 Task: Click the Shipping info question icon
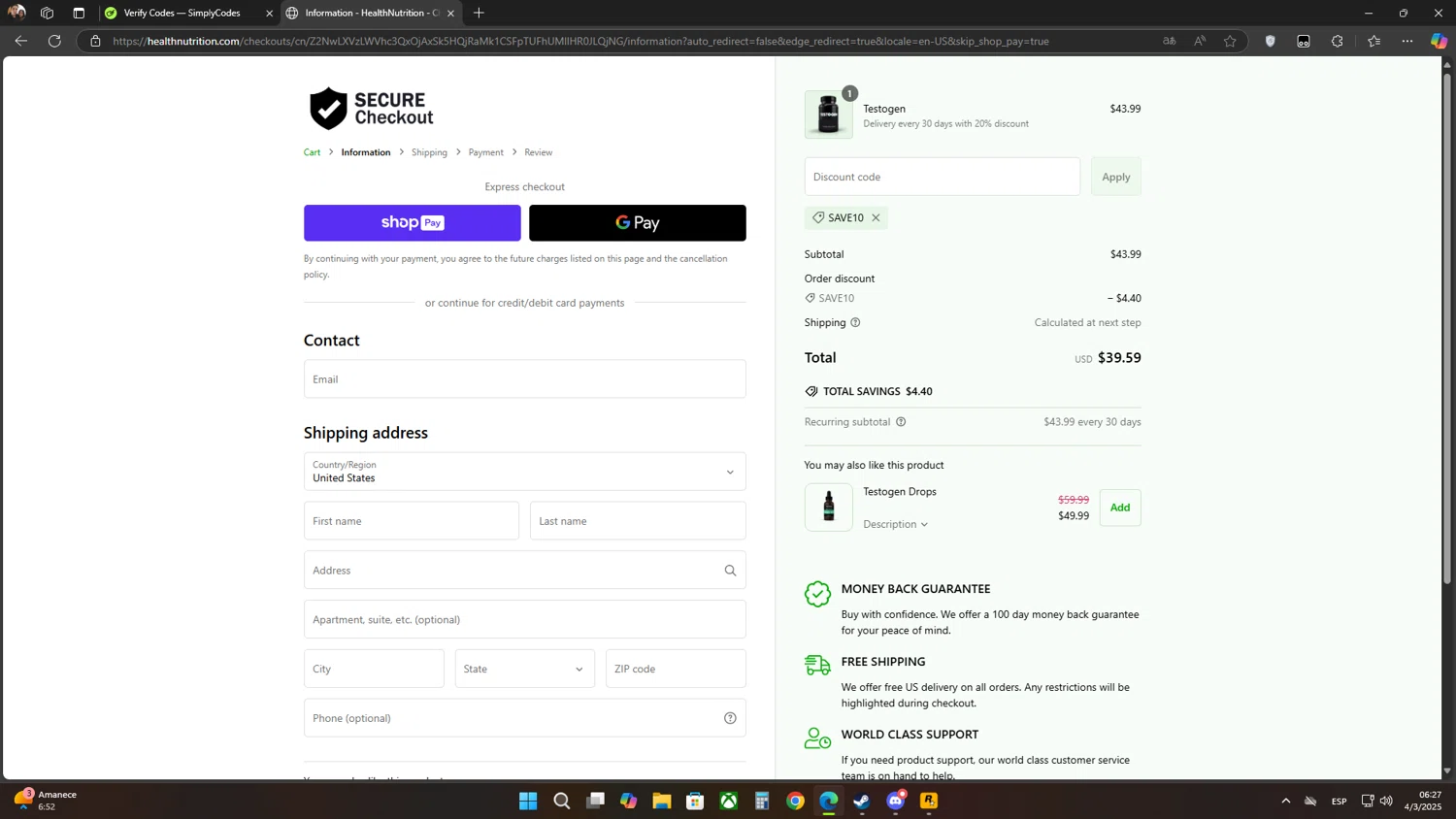point(855,322)
